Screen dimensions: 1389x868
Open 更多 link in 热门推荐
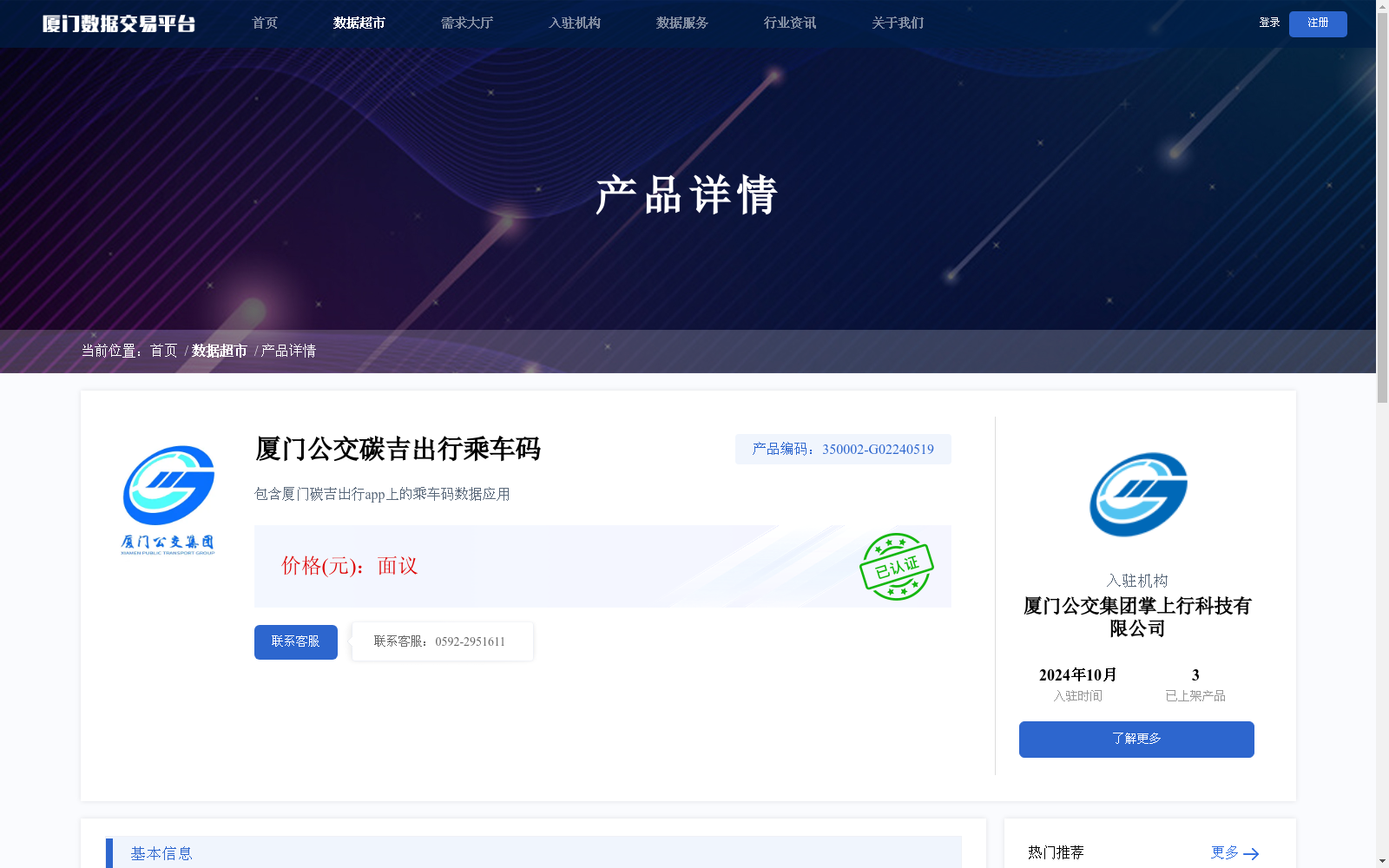tap(1225, 852)
